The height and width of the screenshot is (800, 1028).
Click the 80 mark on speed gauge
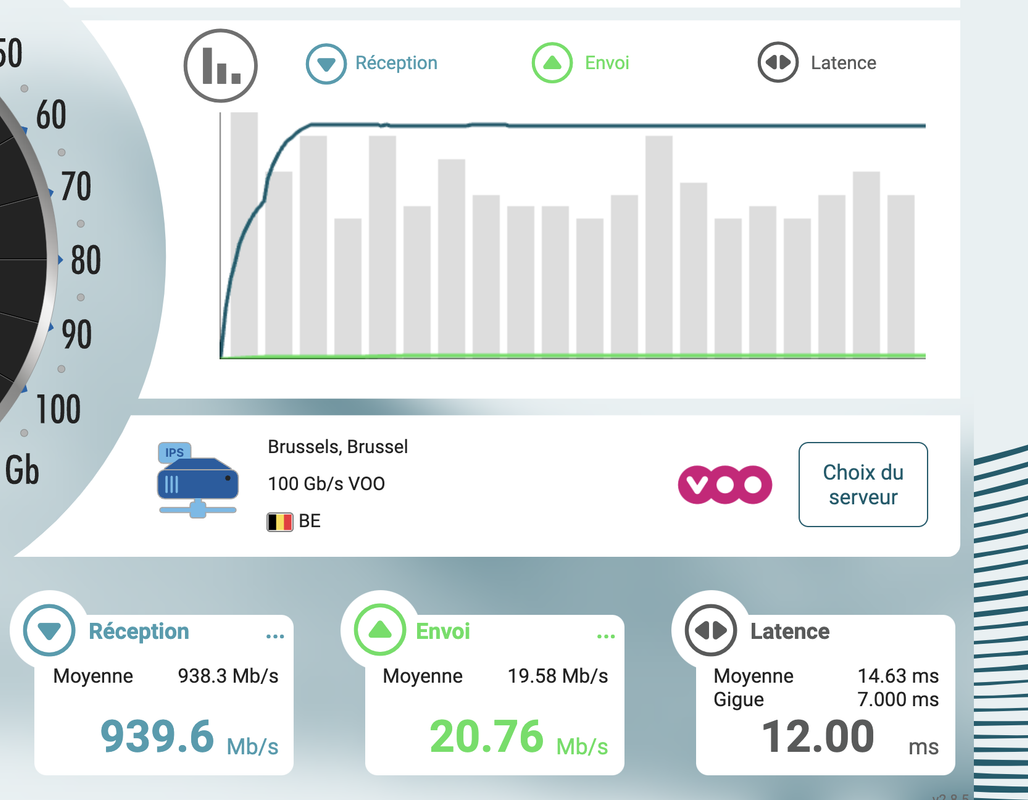[86, 260]
